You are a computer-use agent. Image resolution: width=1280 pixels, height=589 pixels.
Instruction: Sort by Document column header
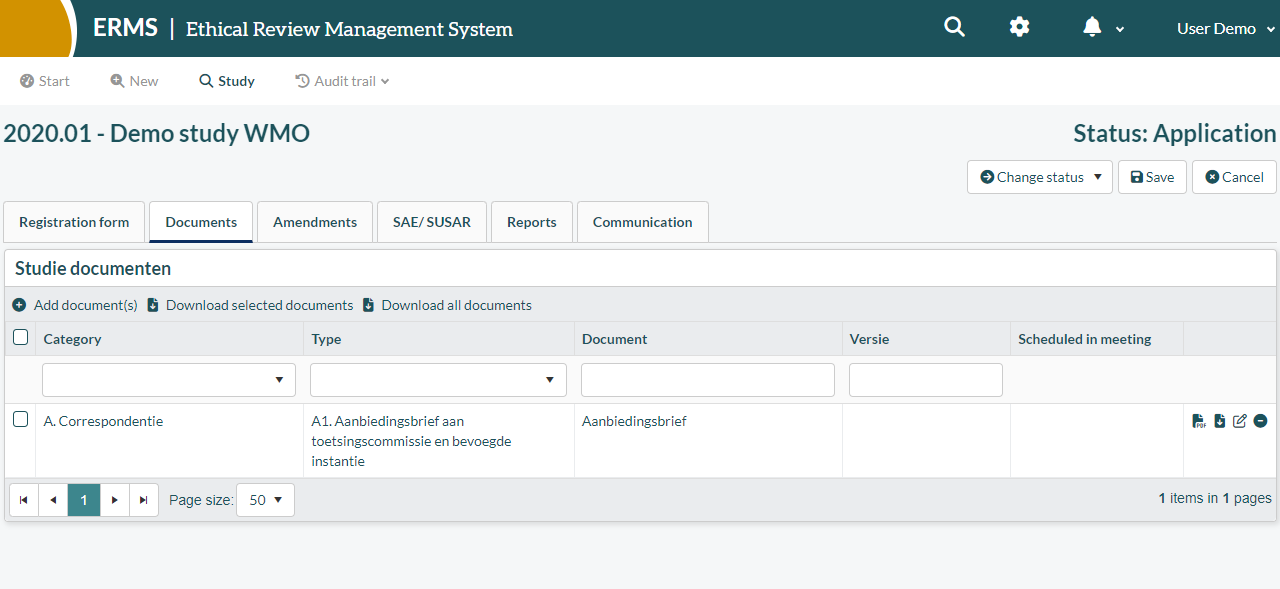click(615, 339)
